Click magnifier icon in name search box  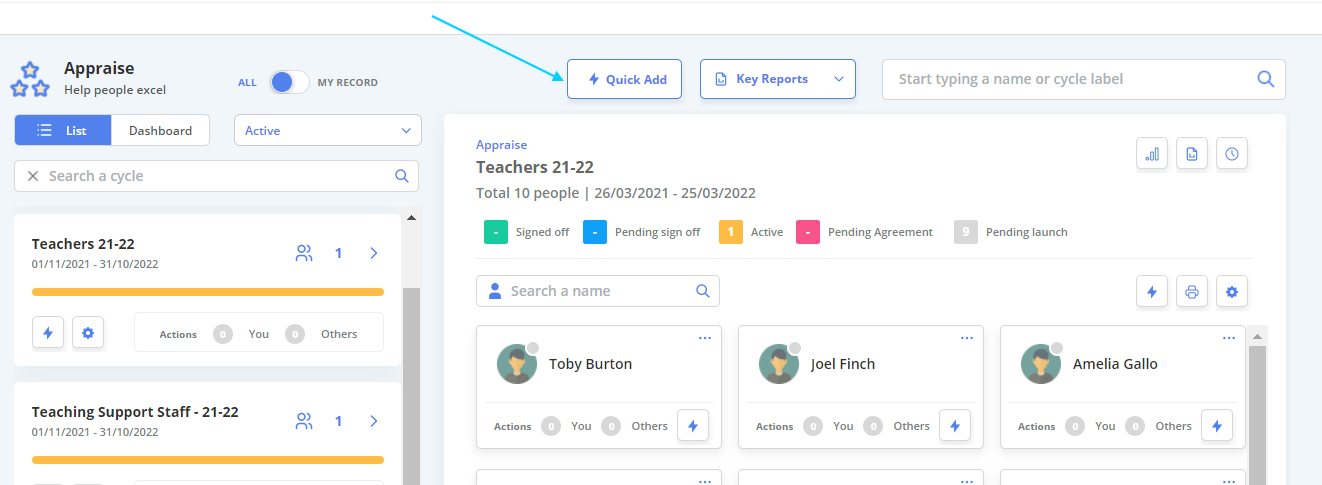pos(703,291)
